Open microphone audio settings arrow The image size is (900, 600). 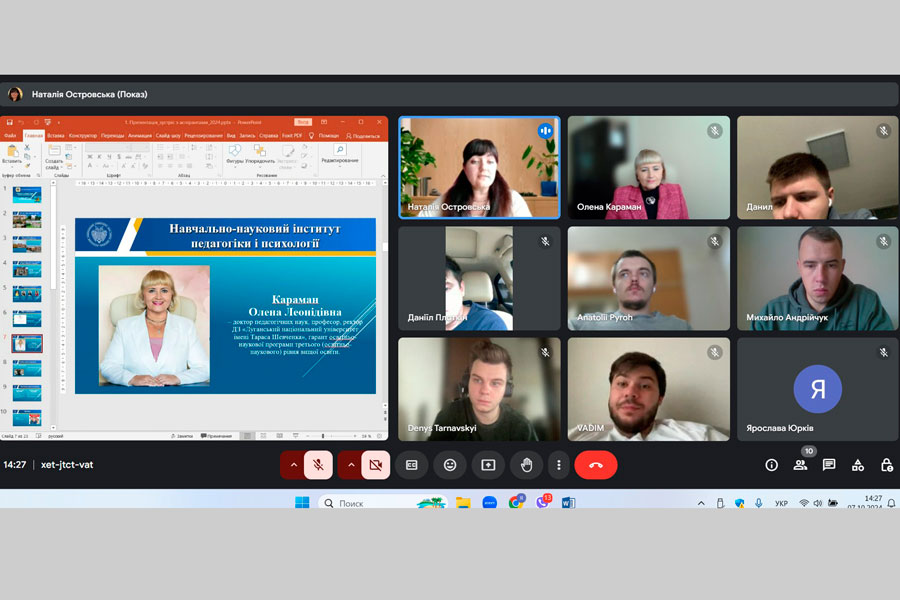pyautogui.click(x=293, y=465)
